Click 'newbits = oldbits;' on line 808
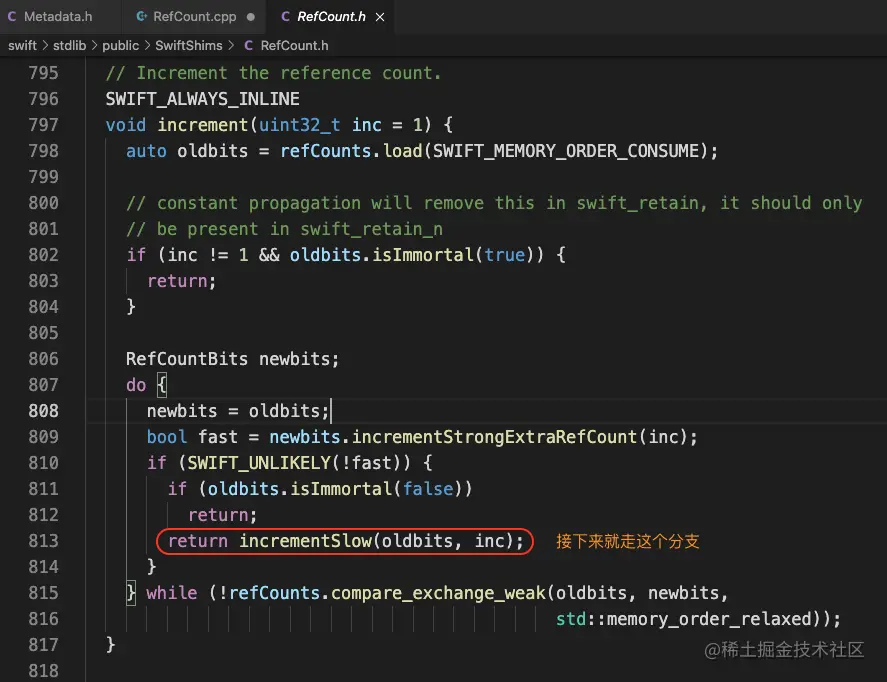The image size is (887, 682). pos(238,411)
